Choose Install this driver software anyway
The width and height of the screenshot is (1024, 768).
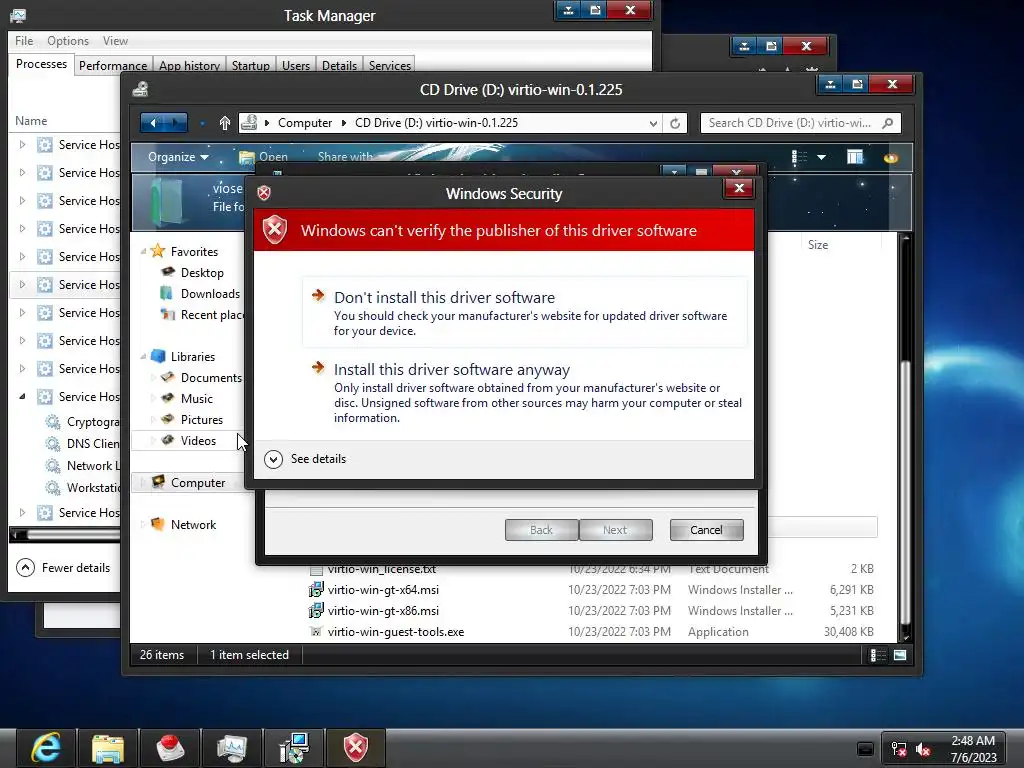[x=524, y=393]
